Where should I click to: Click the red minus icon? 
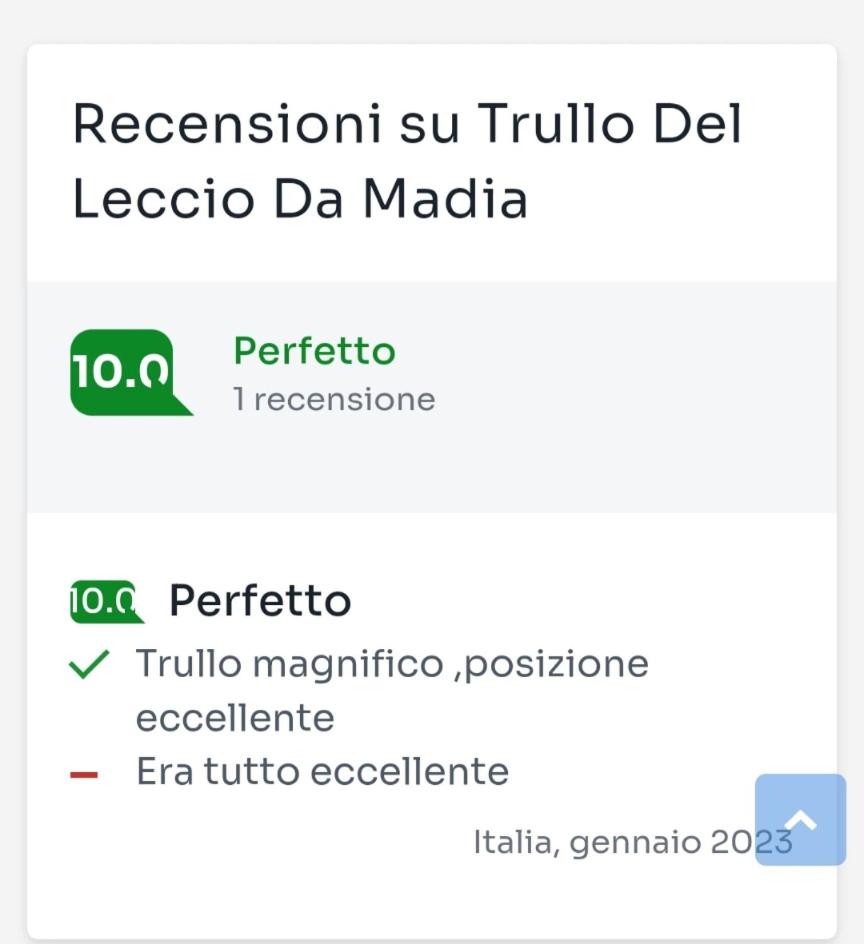(84, 775)
